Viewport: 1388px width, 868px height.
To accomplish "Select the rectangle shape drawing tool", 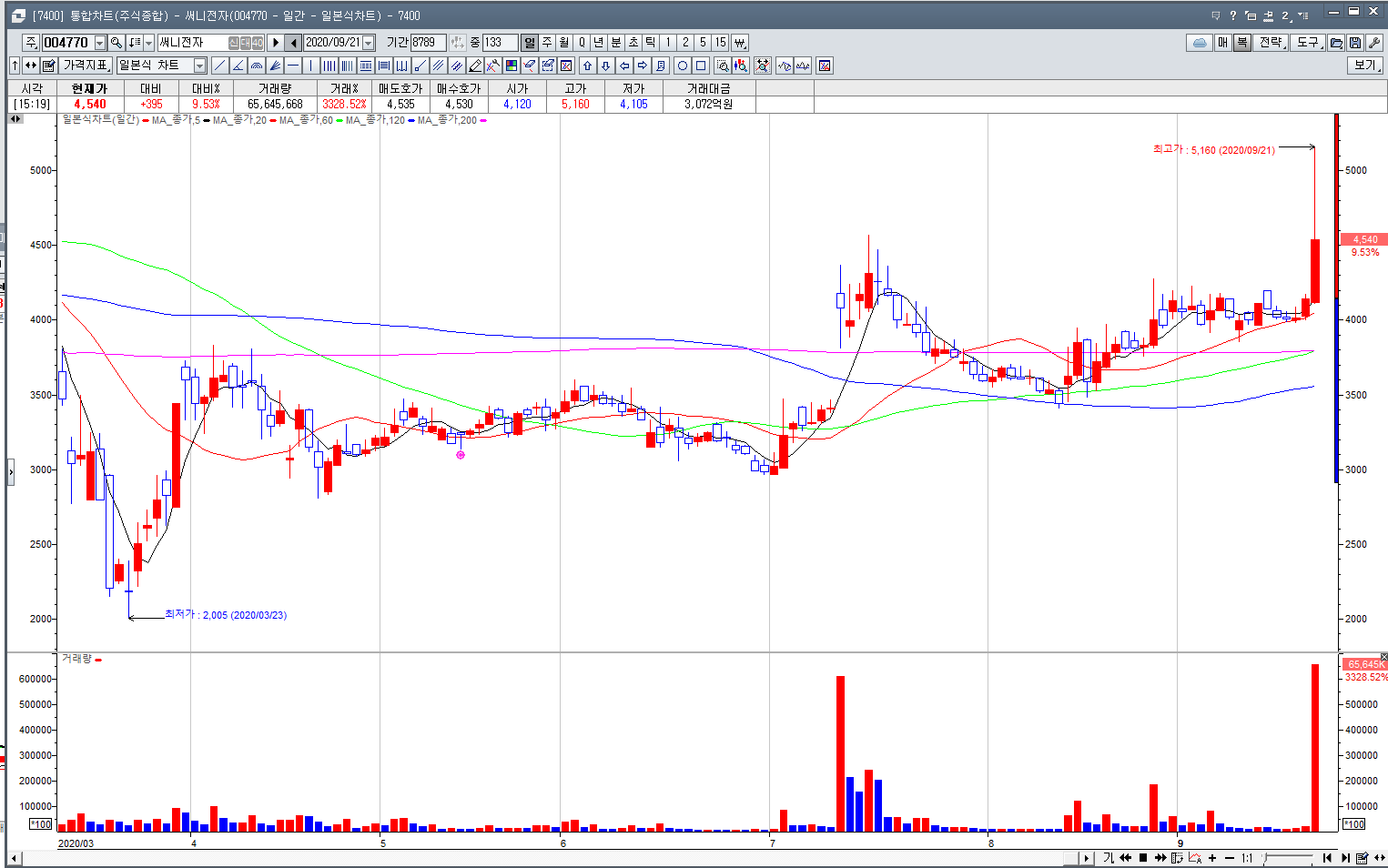I will (701, 66).
